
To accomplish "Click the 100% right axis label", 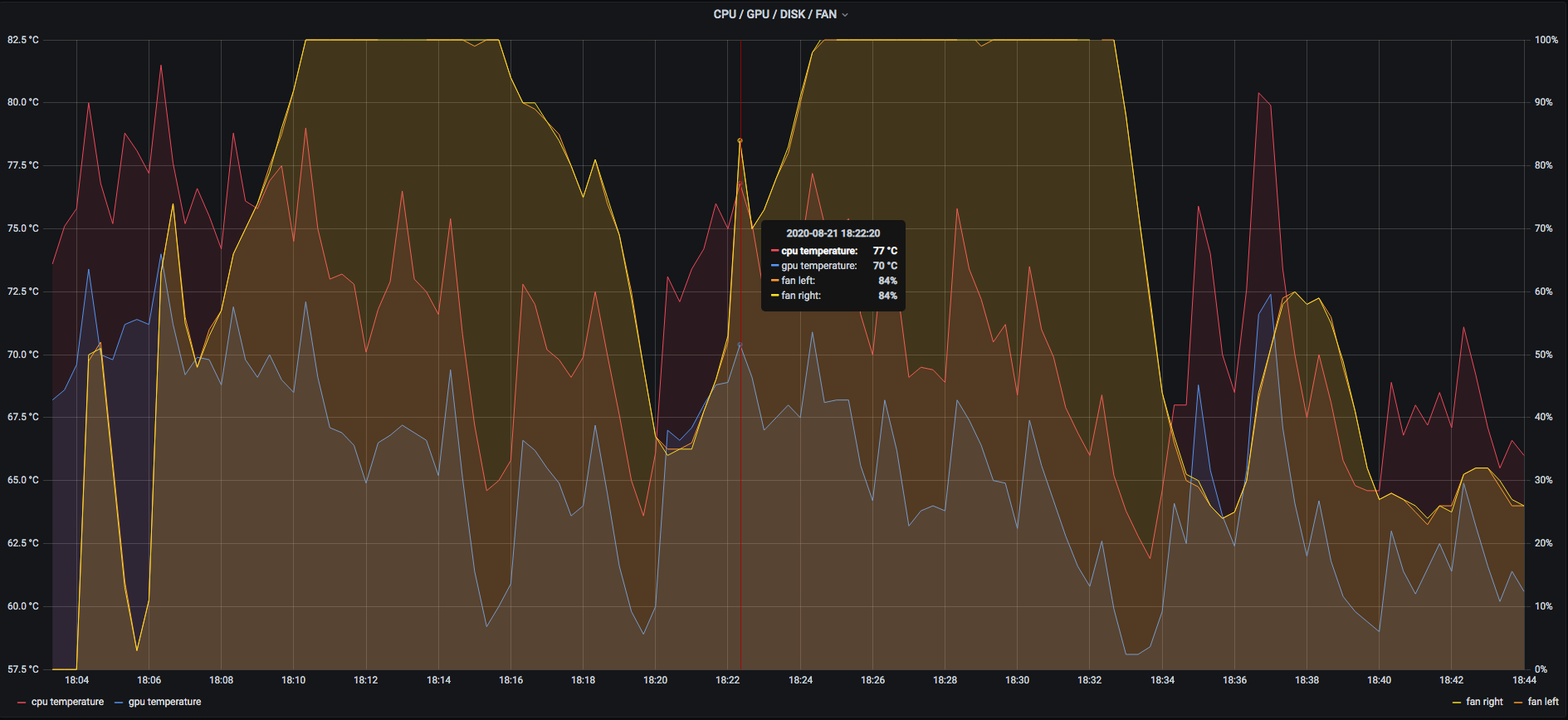I will 1546,40.
